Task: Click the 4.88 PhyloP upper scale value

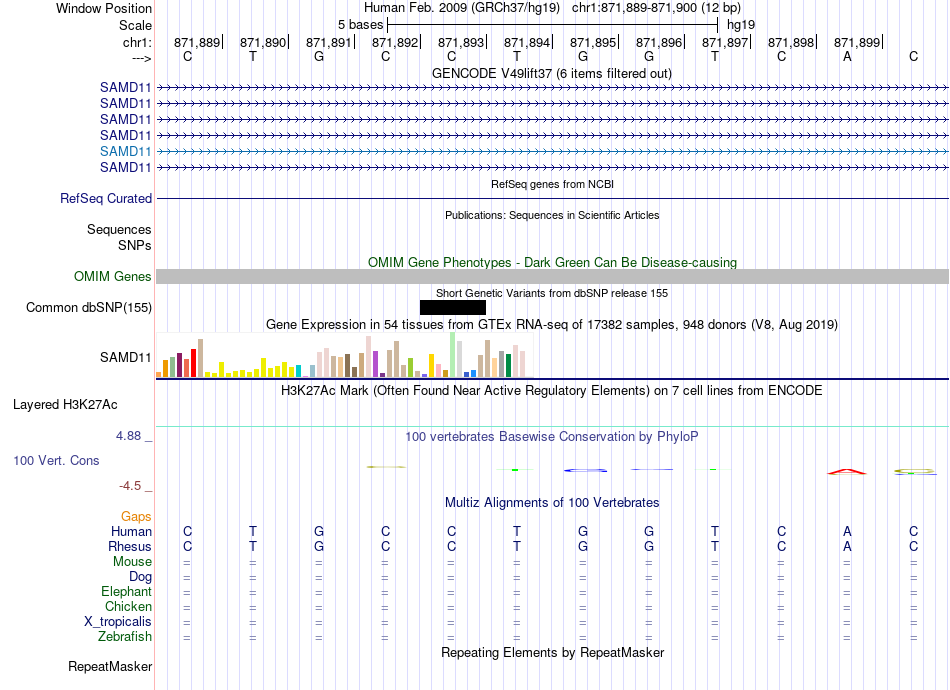Action: tap(129, 436)
